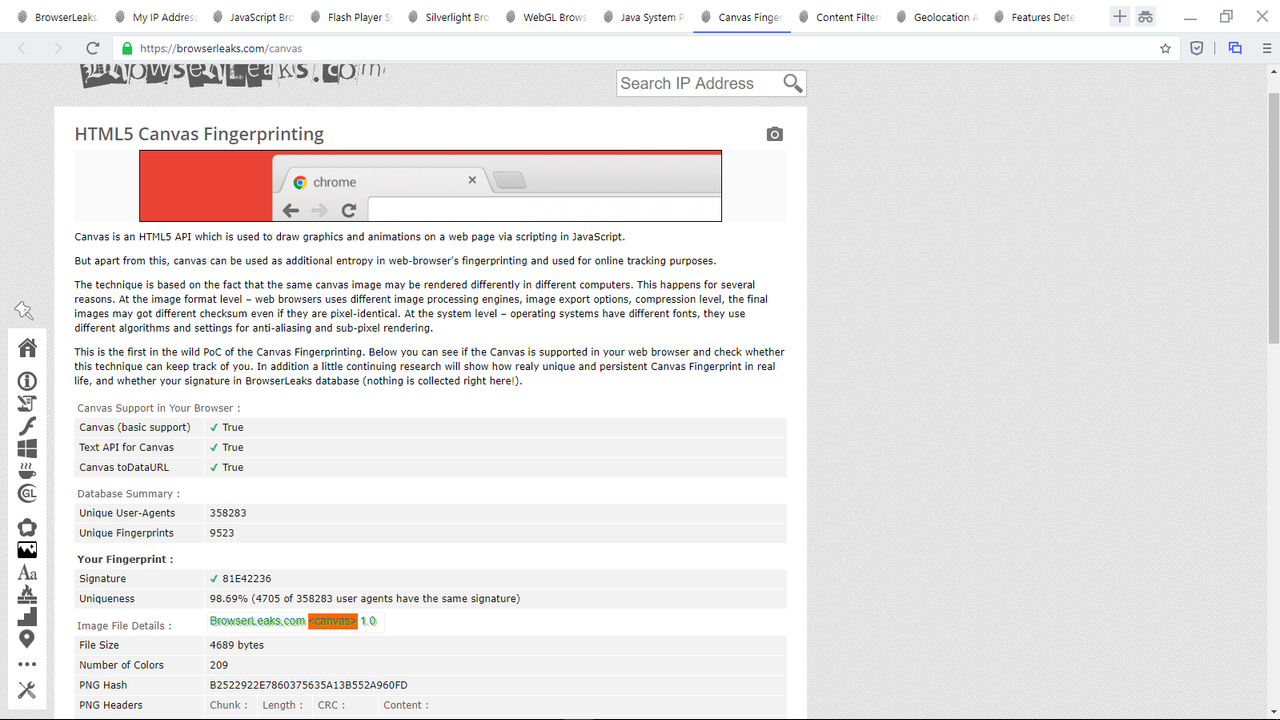Open the Flash Player sidebar icon
1280x720 pixels.
27,426
